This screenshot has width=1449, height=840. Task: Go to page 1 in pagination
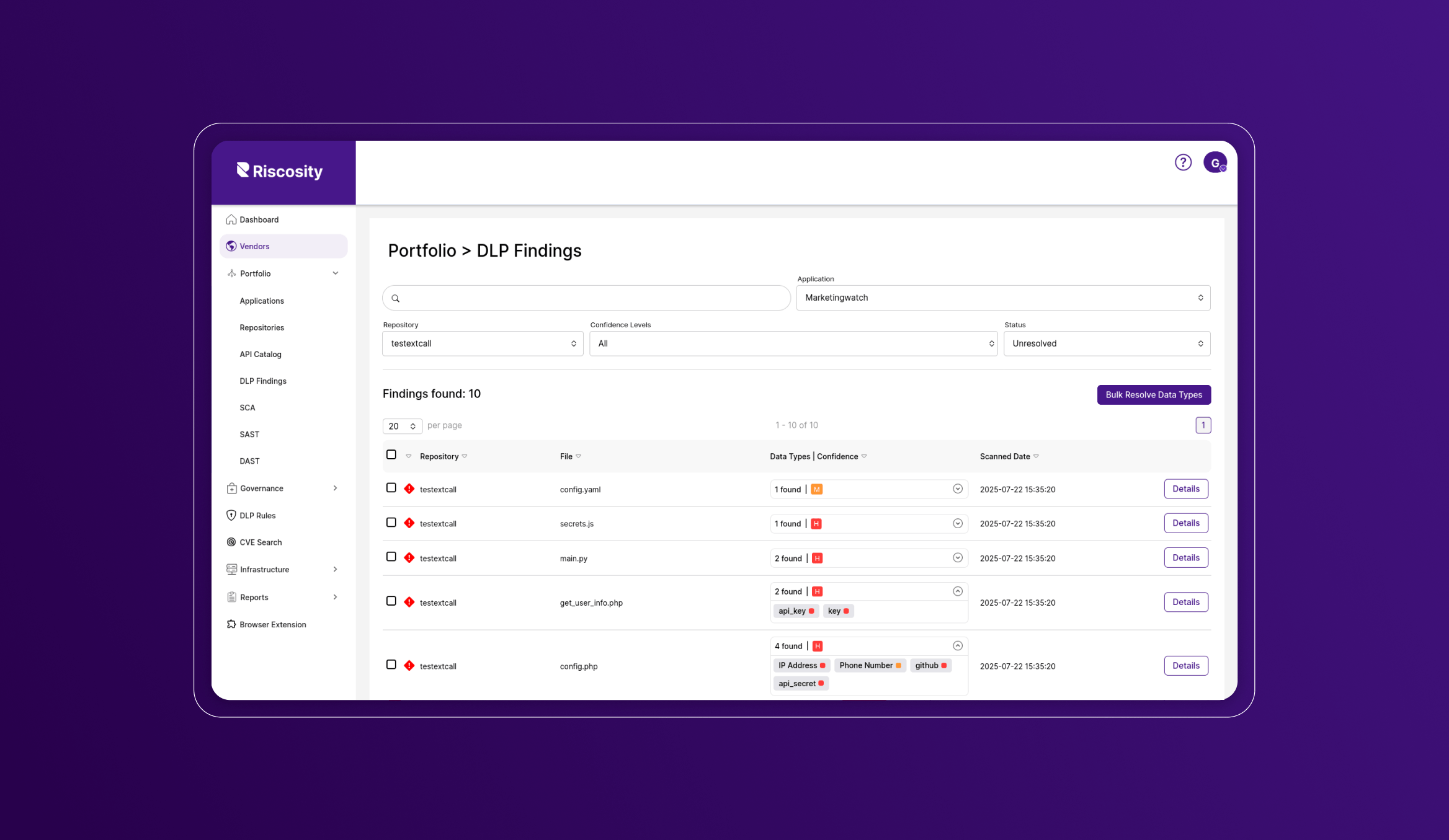coord(1203,425)
